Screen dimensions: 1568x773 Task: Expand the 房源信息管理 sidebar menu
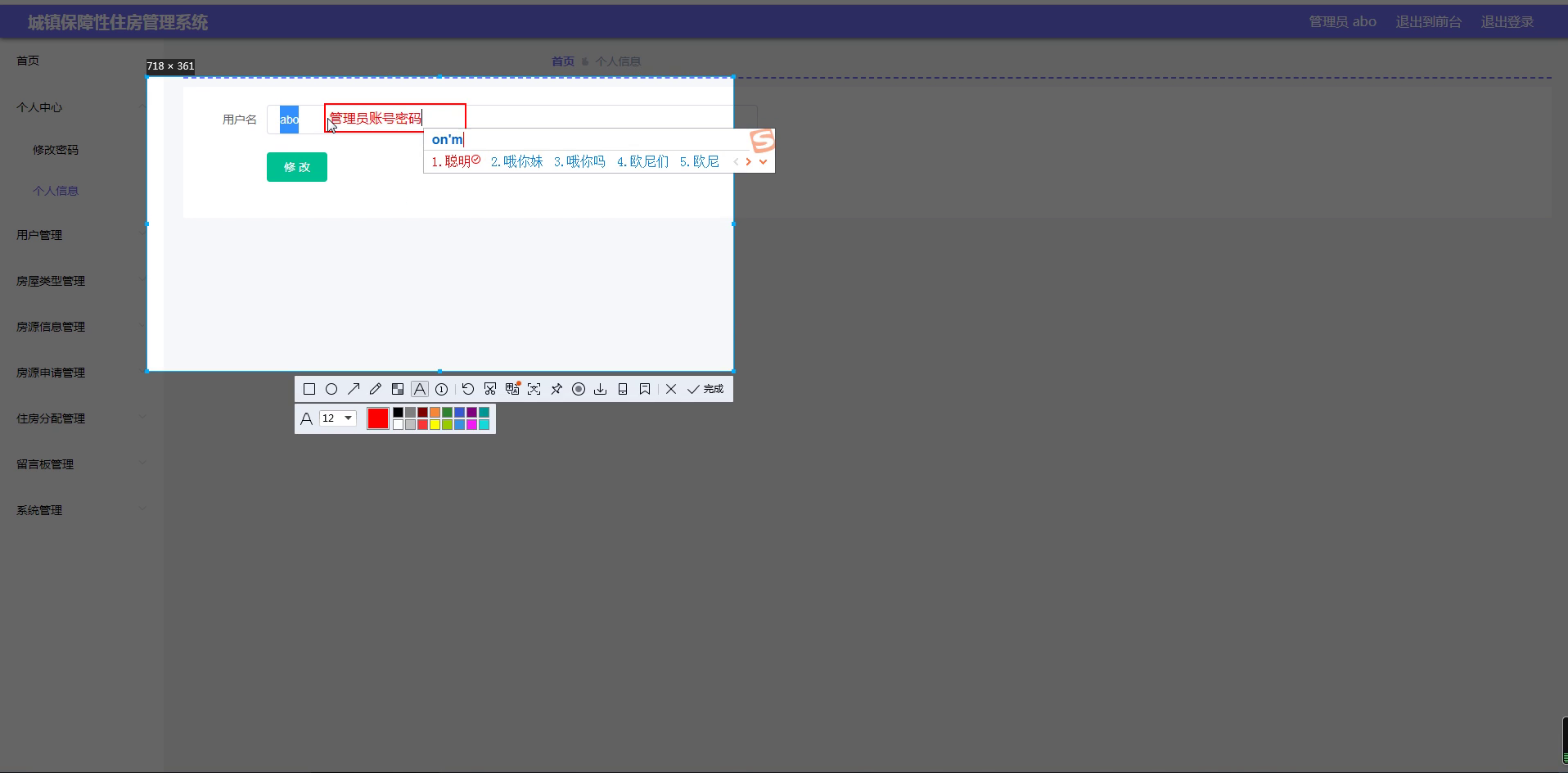point(51,327)
